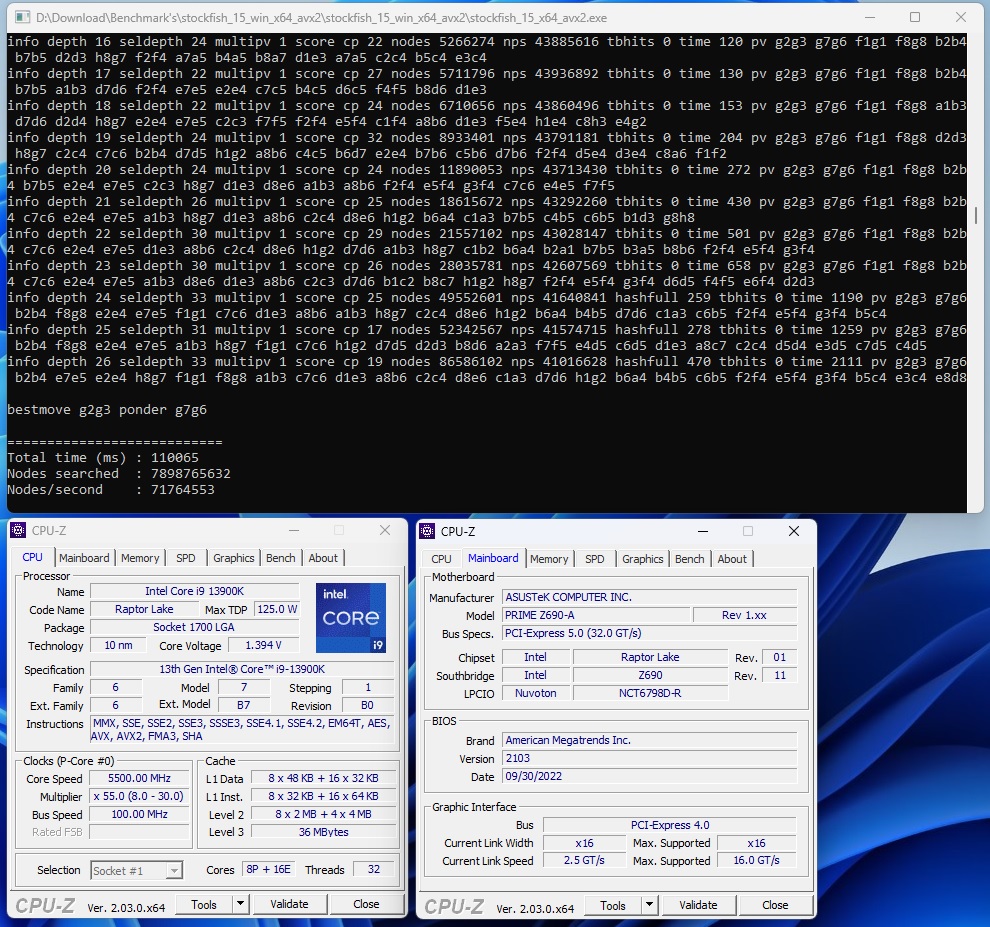
Task: Click Package value 'Socket 1700 LGA'
Action: tap(194, 627)
